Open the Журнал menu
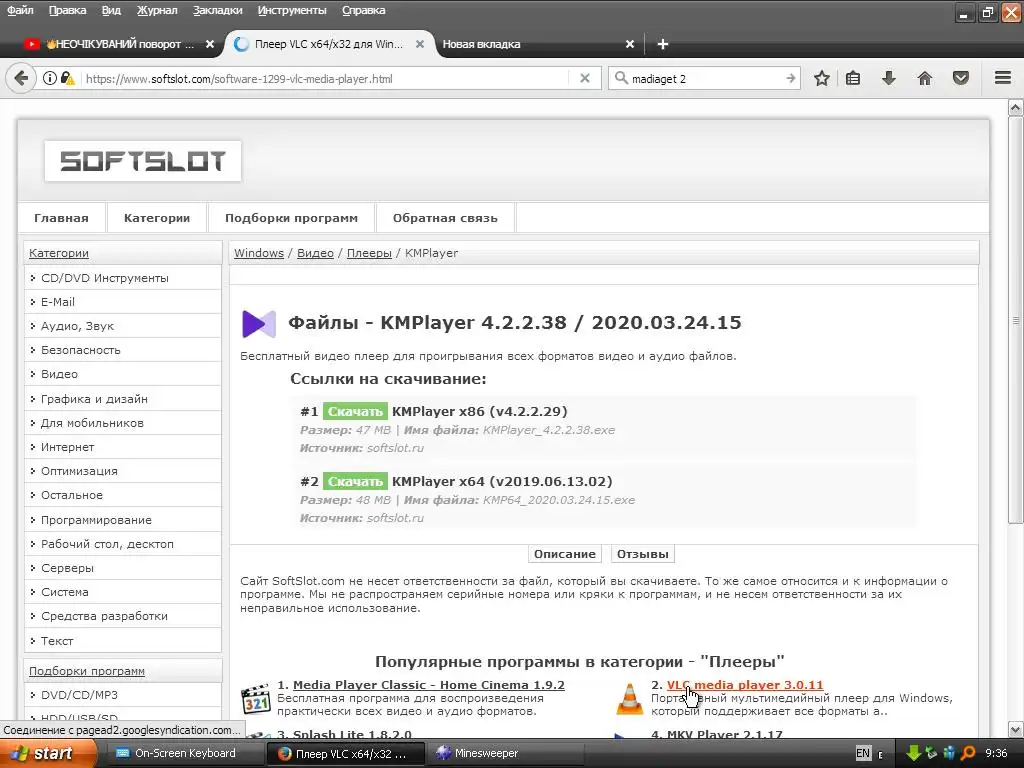The height and width of the screenshot is (768, 1024). click(x=157, y=10)
